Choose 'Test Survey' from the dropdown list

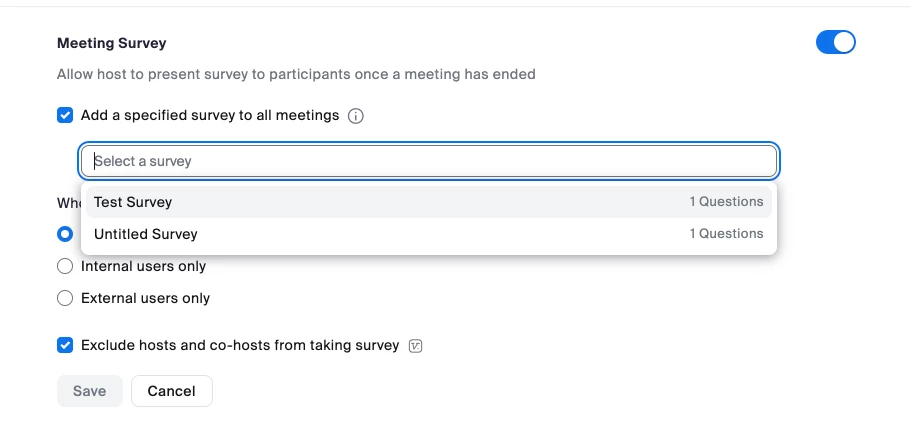click(133, 202)
